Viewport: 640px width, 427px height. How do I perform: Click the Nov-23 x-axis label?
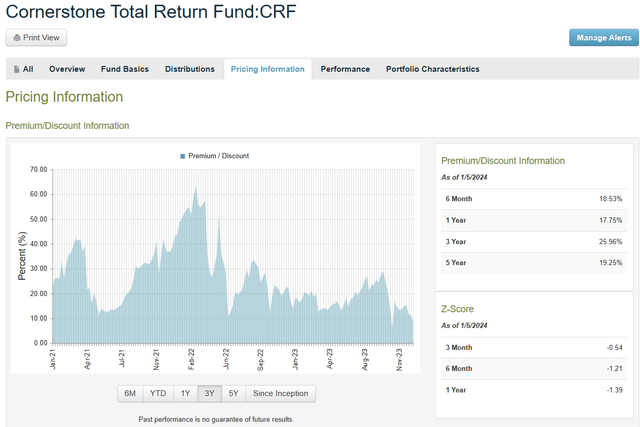click(x=399, y=359)
